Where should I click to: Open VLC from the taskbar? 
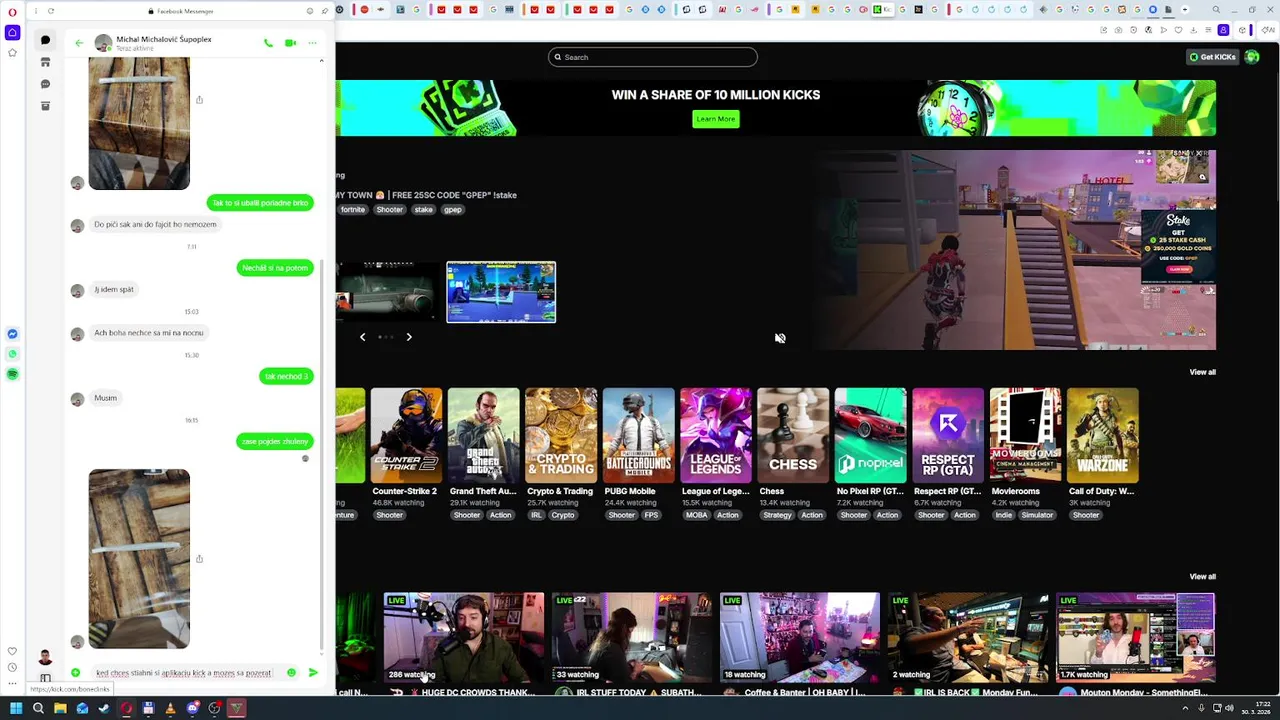[170, 708]
